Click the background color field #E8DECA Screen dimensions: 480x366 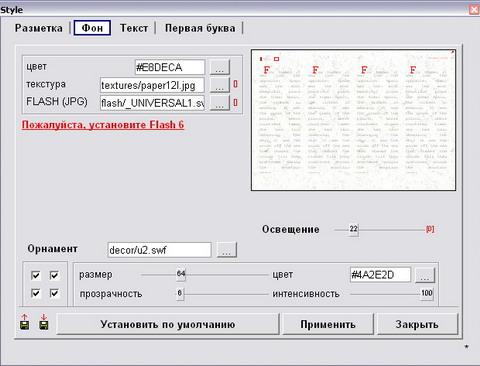tap(170, 67)
